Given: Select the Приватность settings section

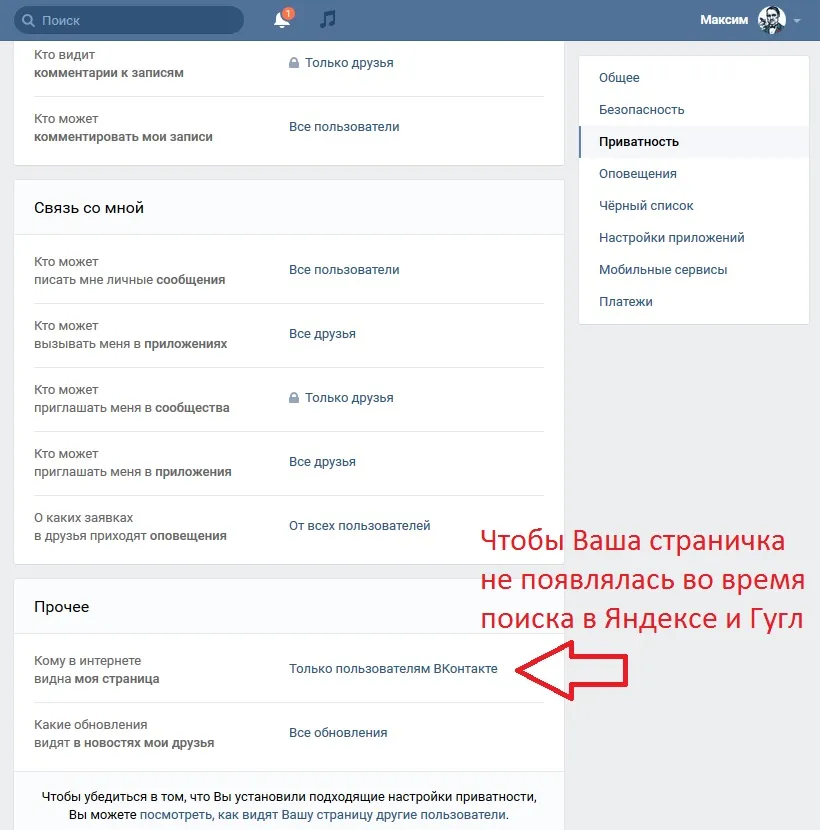Looking at the screenshot, I should (x=693, y=142).
